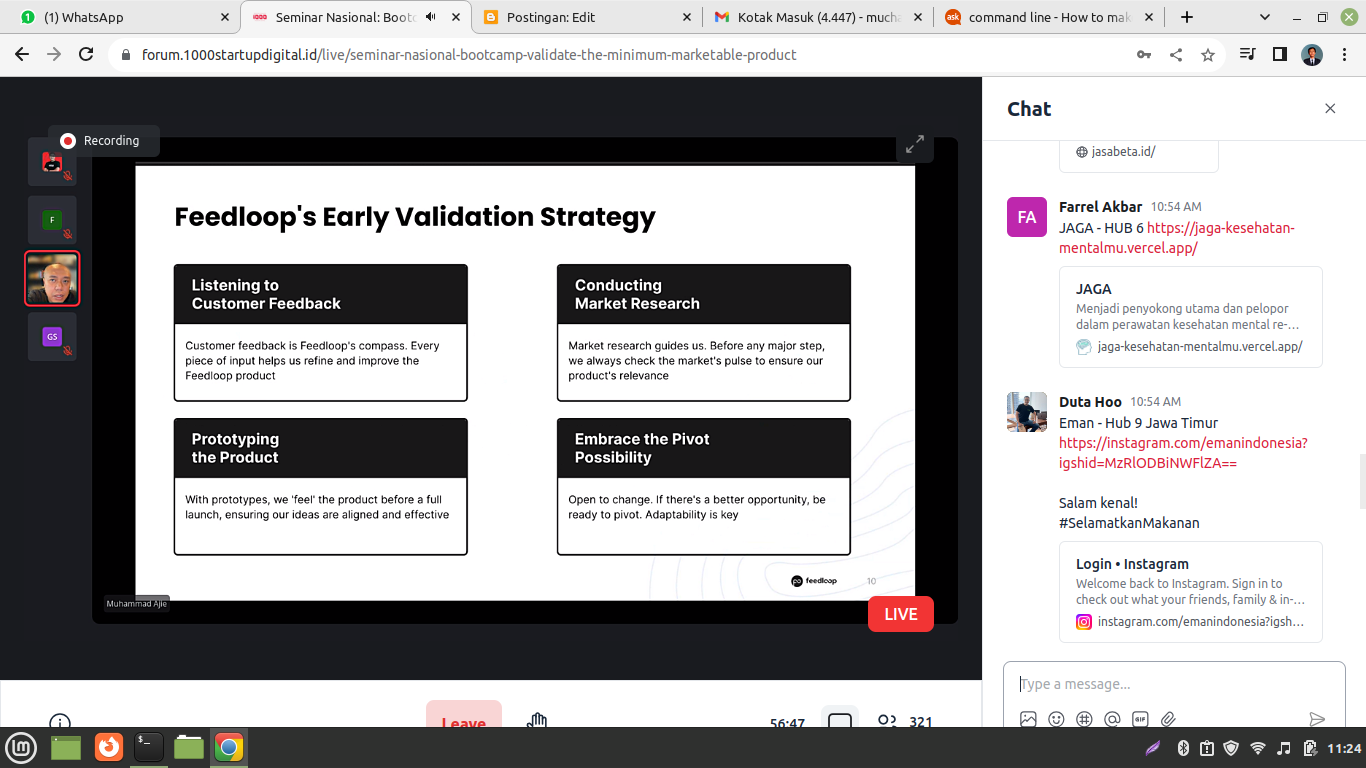Toggle the chat panel button
The height and width of the screenshot is (768, 1366).
coord(840,718)
